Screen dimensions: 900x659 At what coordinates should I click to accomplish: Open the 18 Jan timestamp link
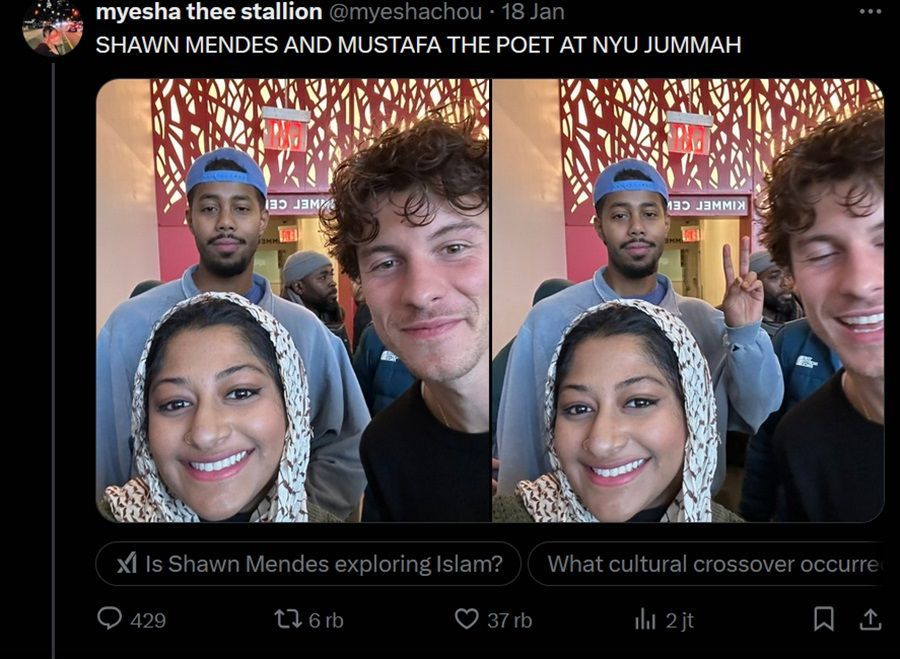pyautogui.click(x=533, y=11)
